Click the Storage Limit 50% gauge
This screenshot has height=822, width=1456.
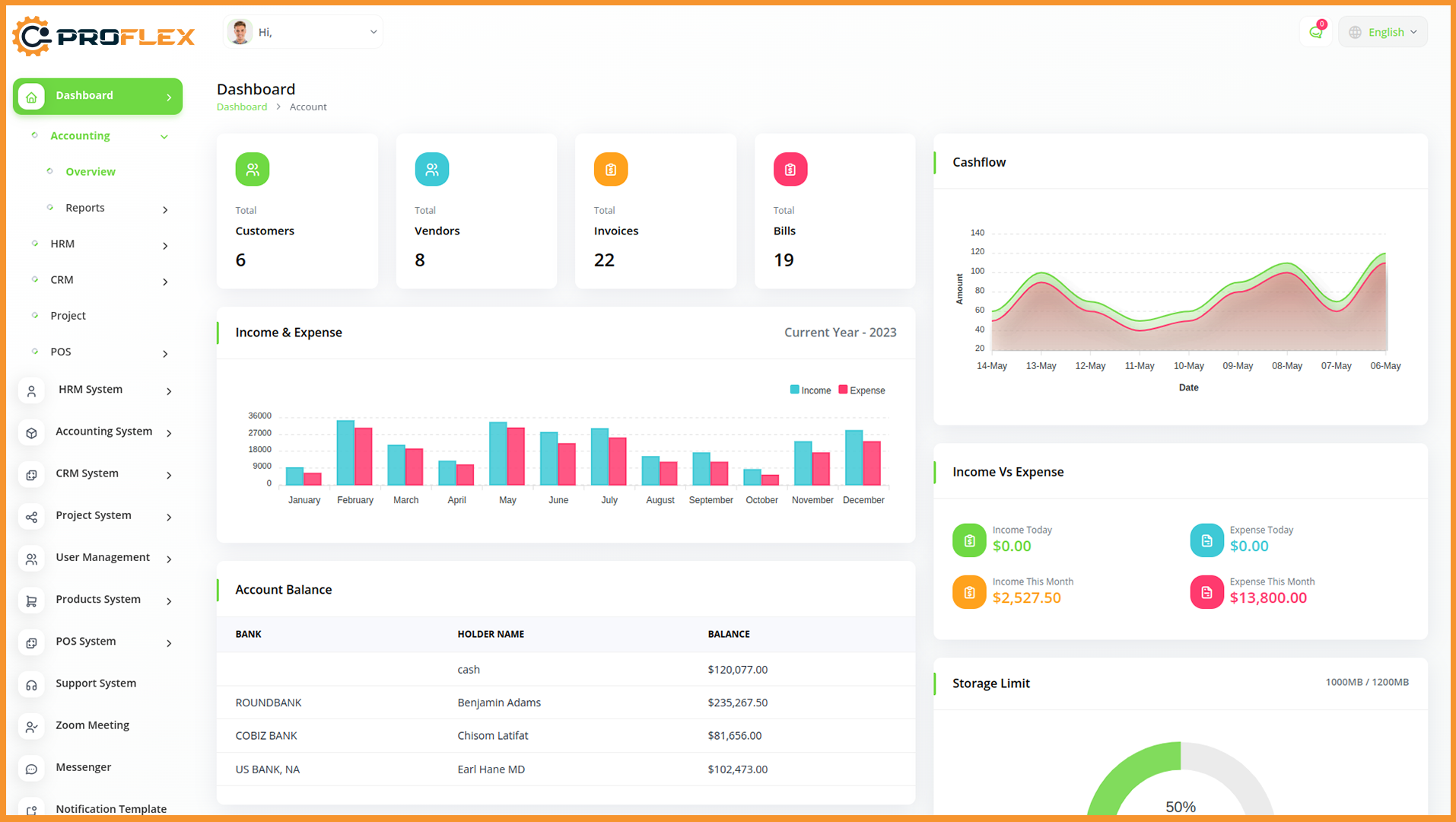point(1181,780)
